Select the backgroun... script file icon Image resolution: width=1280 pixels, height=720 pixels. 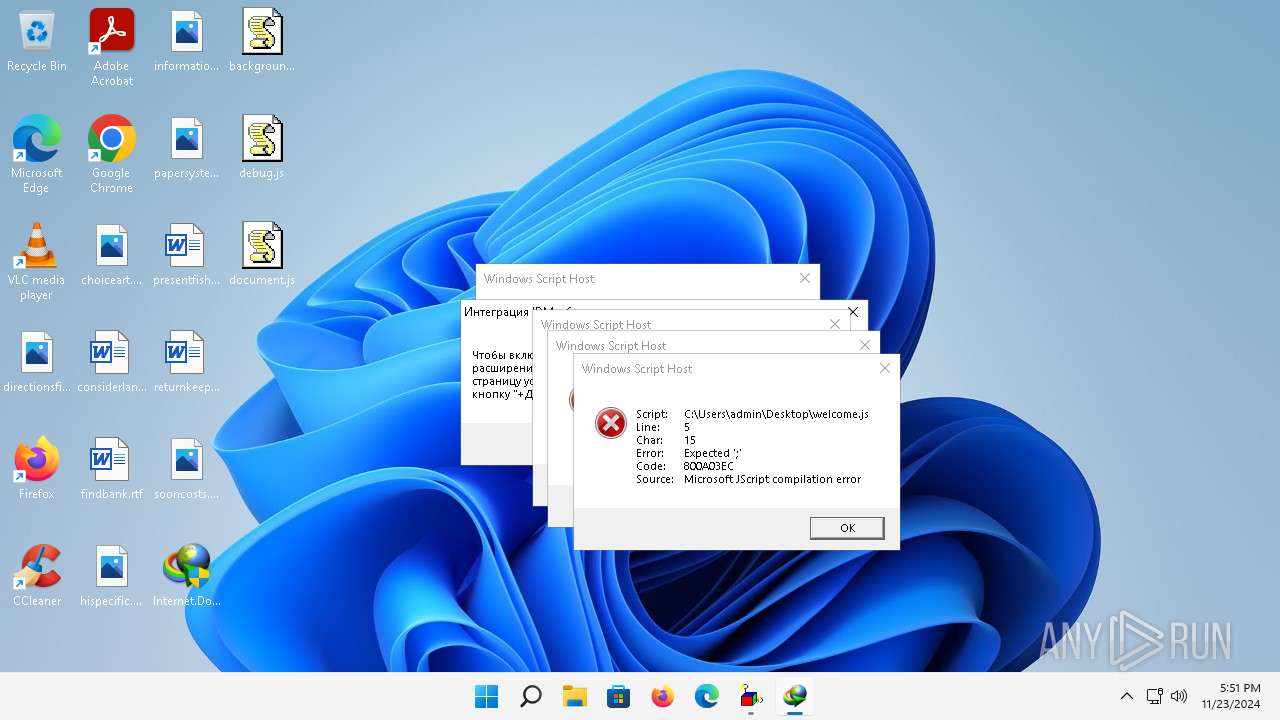[262, 41]
